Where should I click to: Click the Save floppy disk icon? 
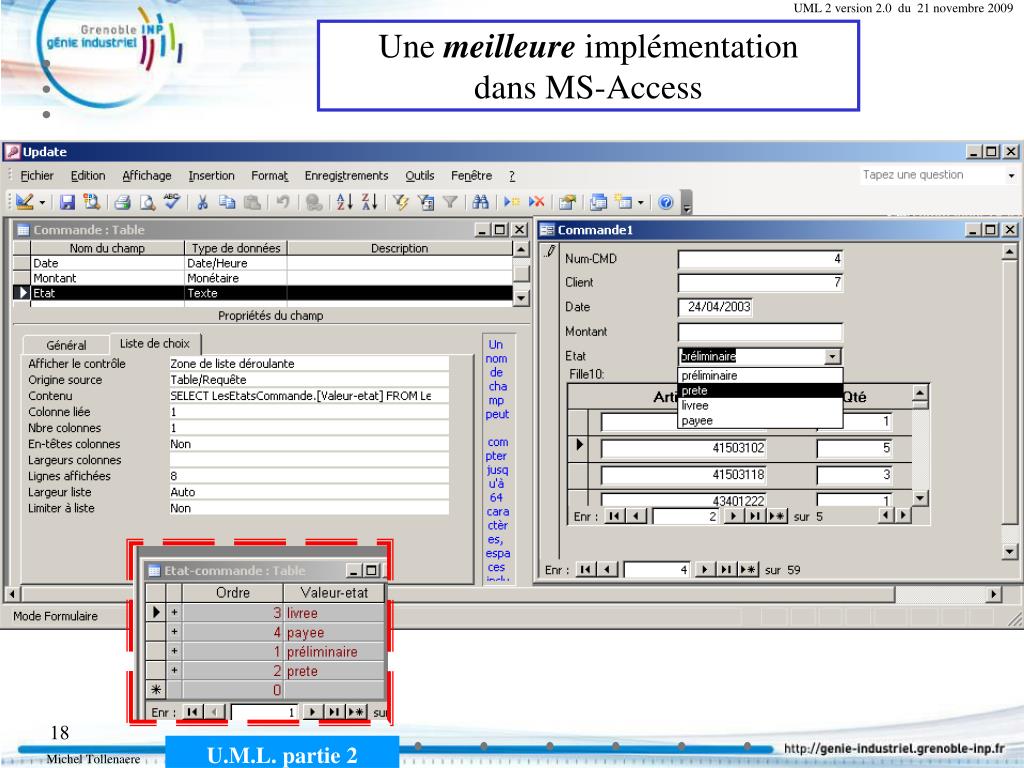(67, 202)
